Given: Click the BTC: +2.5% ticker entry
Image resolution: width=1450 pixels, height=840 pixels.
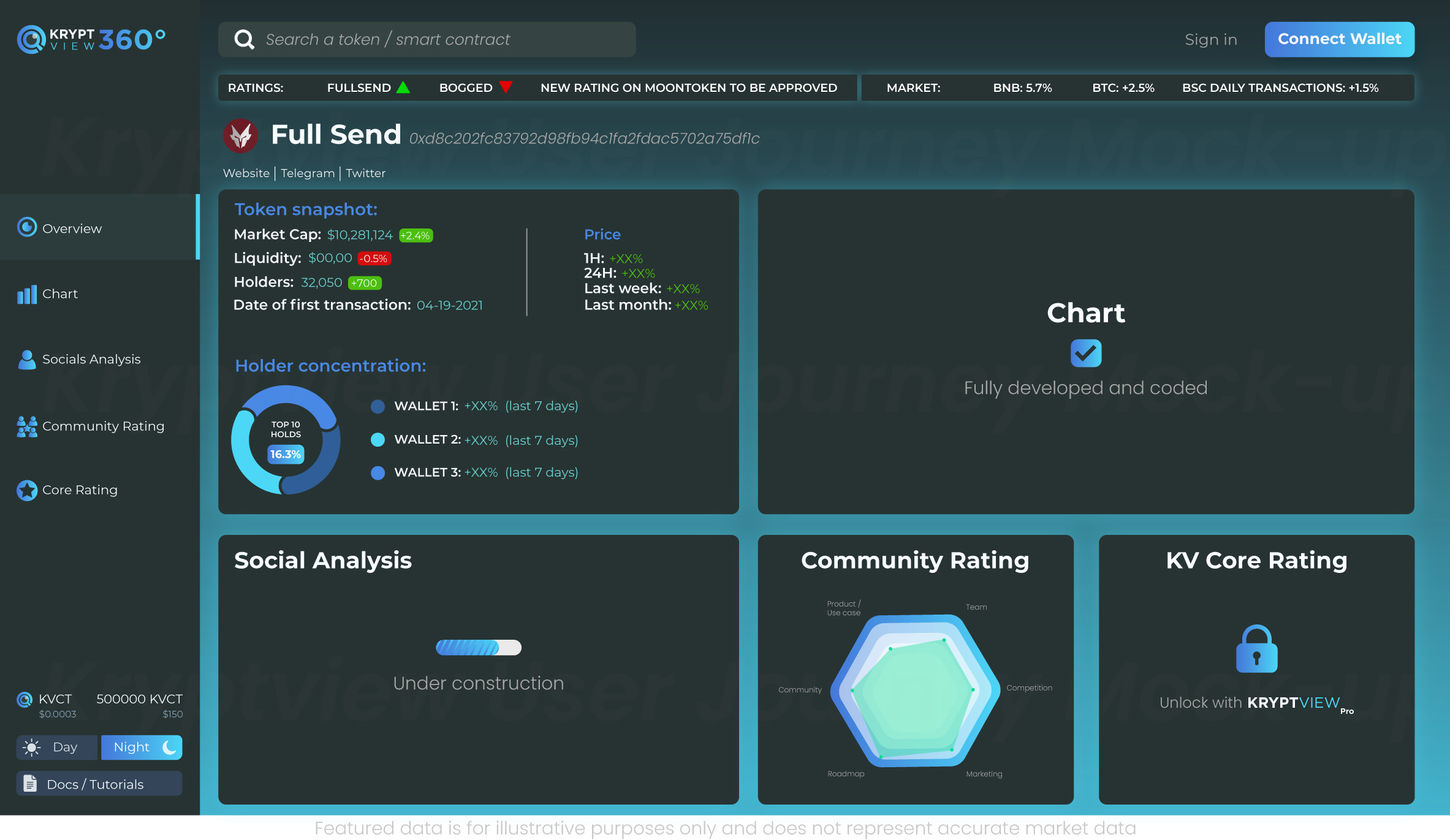Looking at the screenshot, I should [1123, 88].
